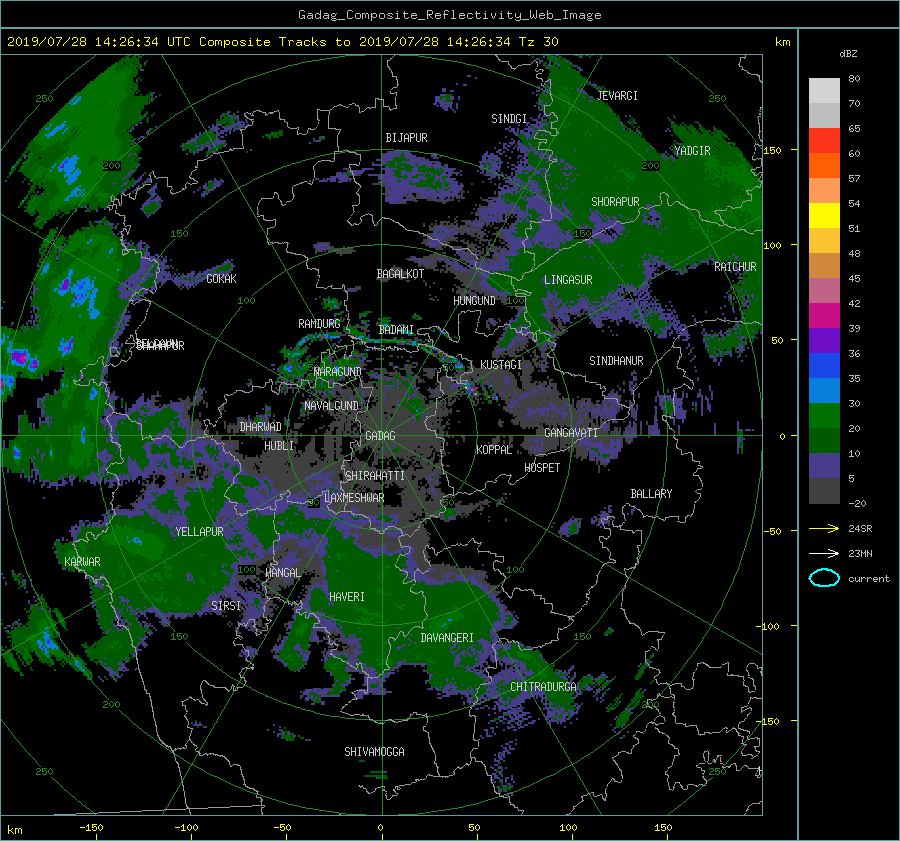This screenshot has height=841, width=900.
Task: Click the 100 tick on right km axis
Action: [772, 245]
